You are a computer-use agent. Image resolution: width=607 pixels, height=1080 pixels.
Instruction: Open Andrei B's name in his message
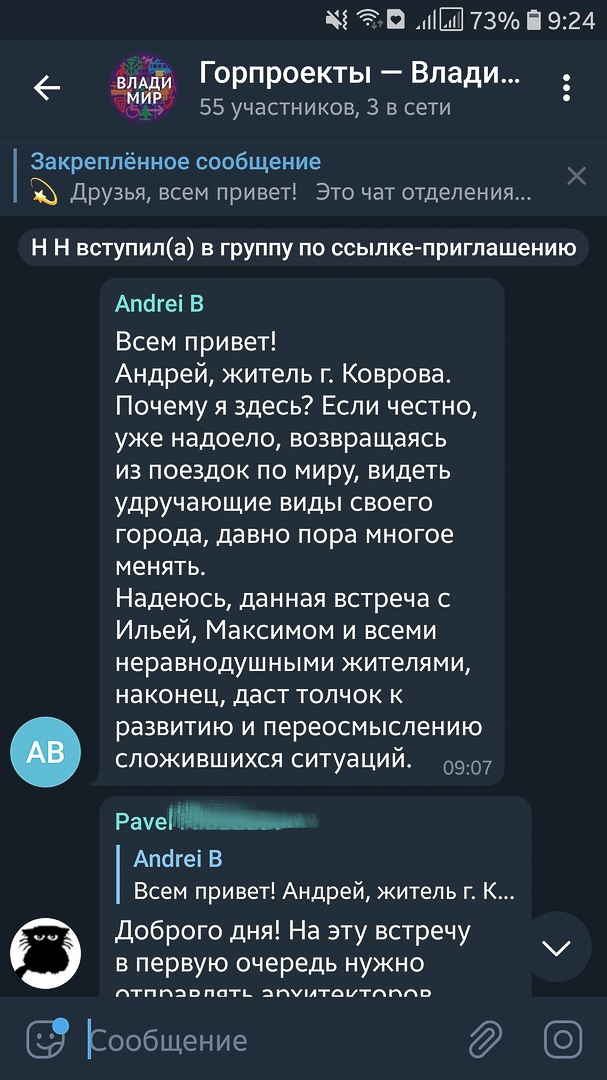click(x=157, y=304)
